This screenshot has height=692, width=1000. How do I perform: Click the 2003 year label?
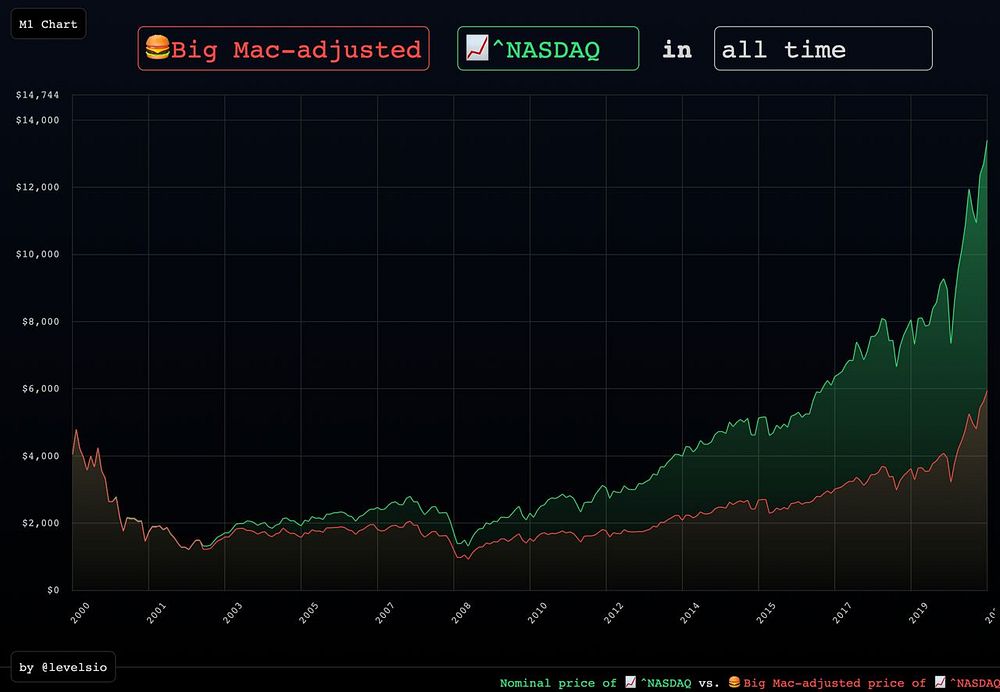pyautogui.click(x=232, y=613)
